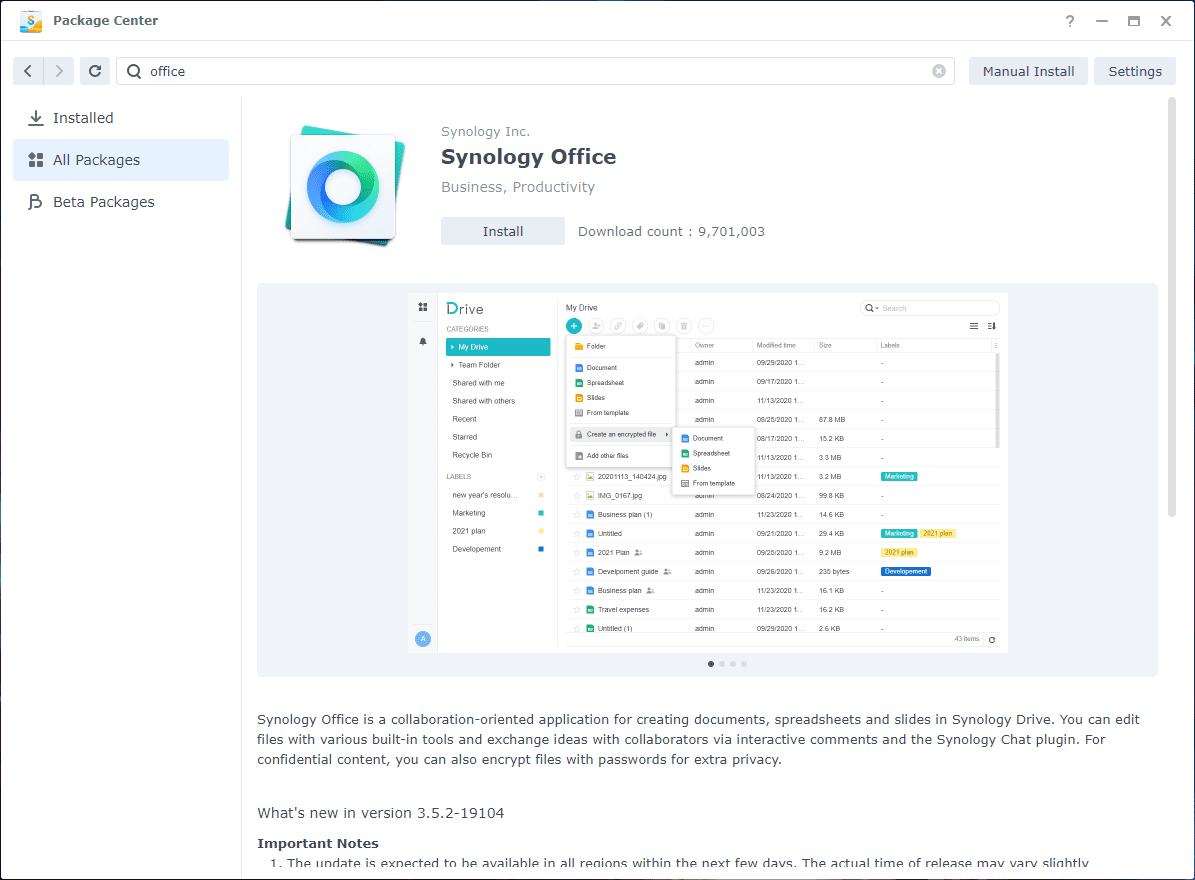Viewport: 1195px width, 880px height.
Task: Select the second screenshot carousel dot
Action: (722, 664)
